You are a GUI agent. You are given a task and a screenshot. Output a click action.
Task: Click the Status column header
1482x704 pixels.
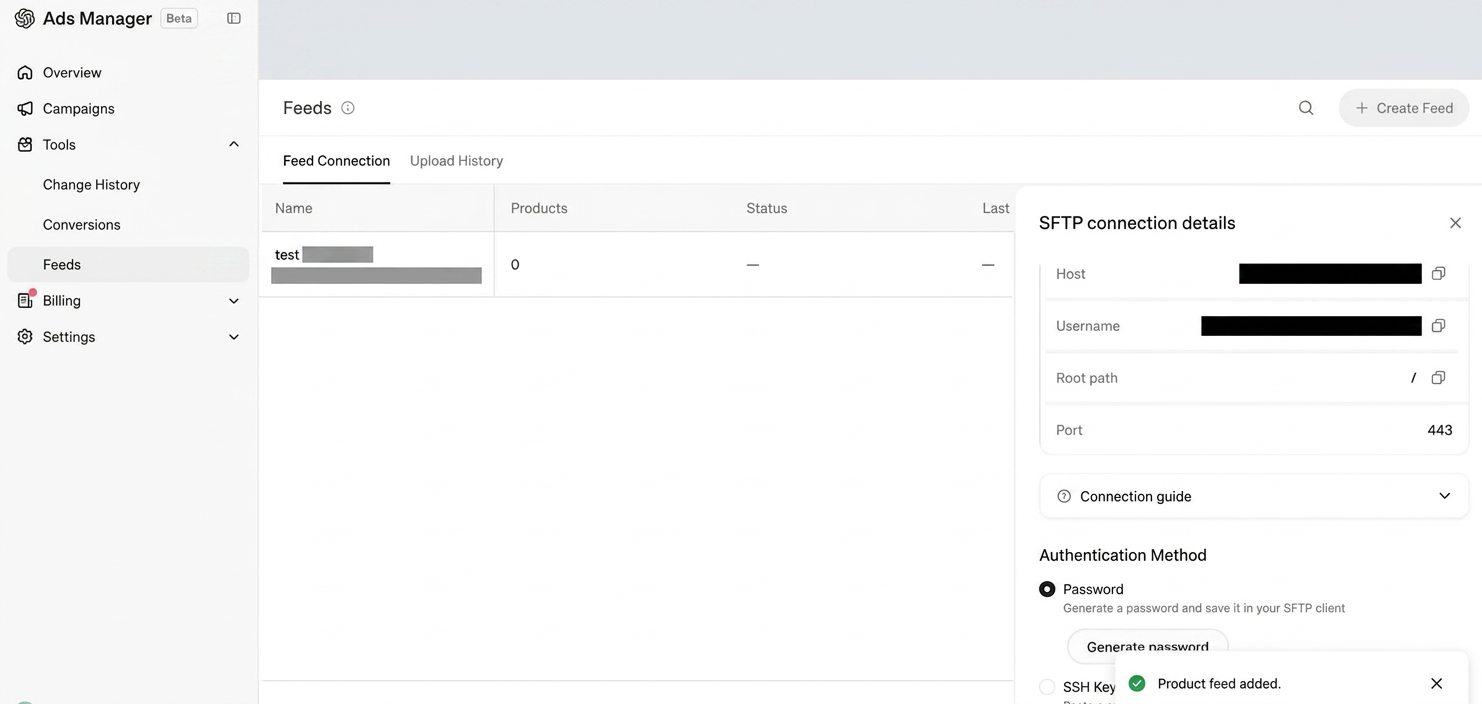point(767,208)
